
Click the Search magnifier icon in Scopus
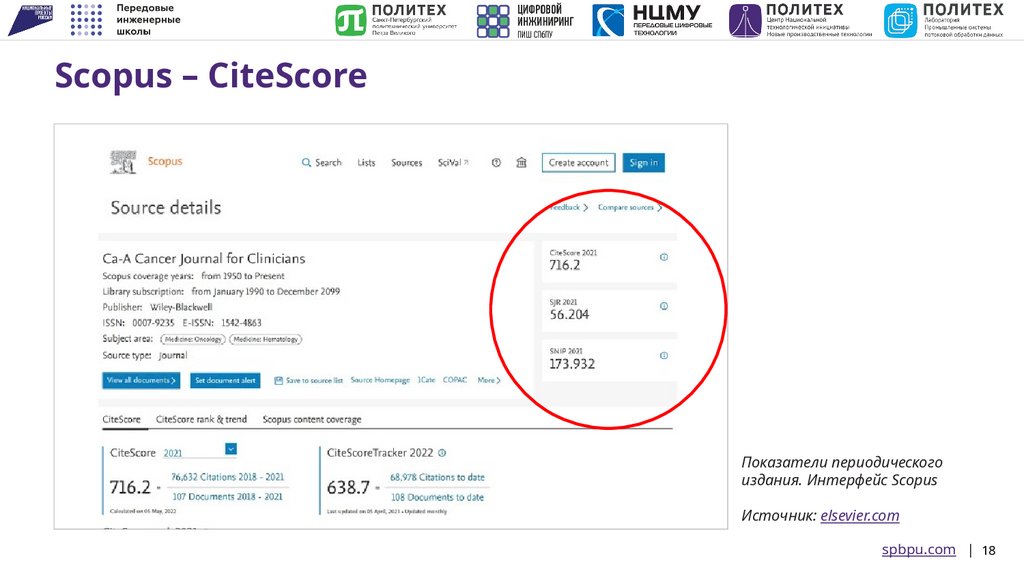(x=306, y=163)
